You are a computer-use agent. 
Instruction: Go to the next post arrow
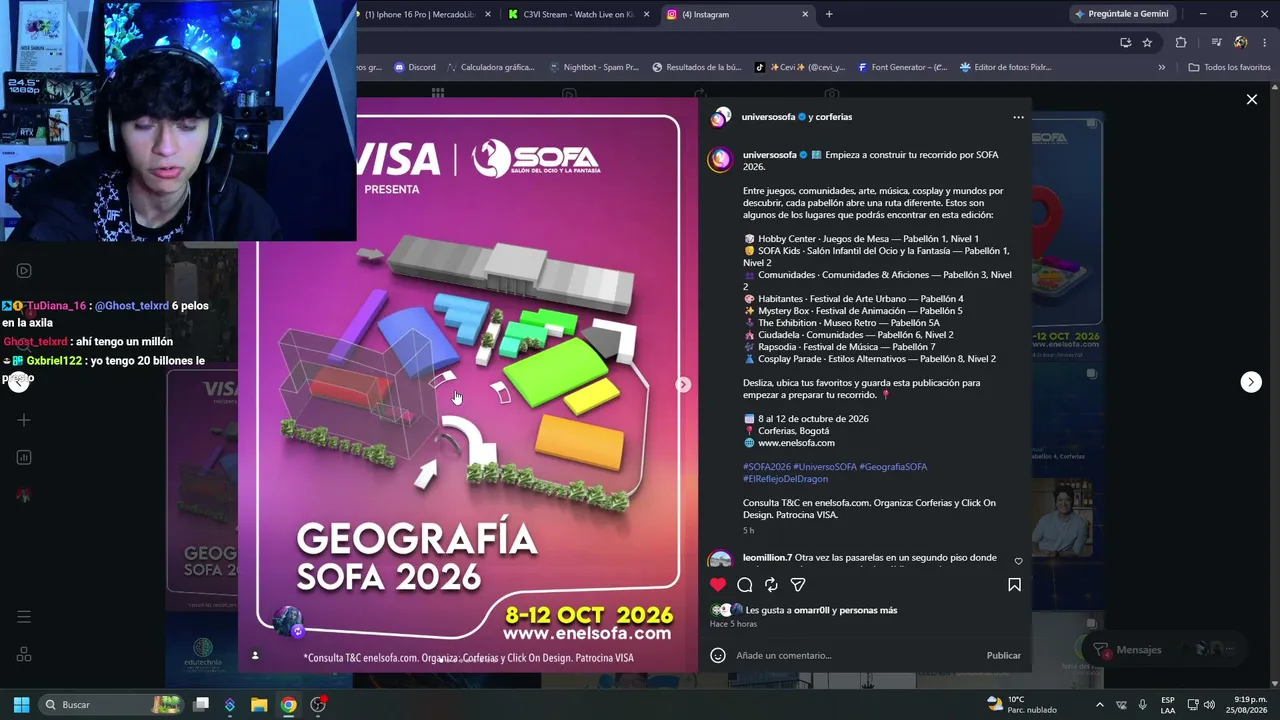pyautogui.click(x=1251, y=382)
